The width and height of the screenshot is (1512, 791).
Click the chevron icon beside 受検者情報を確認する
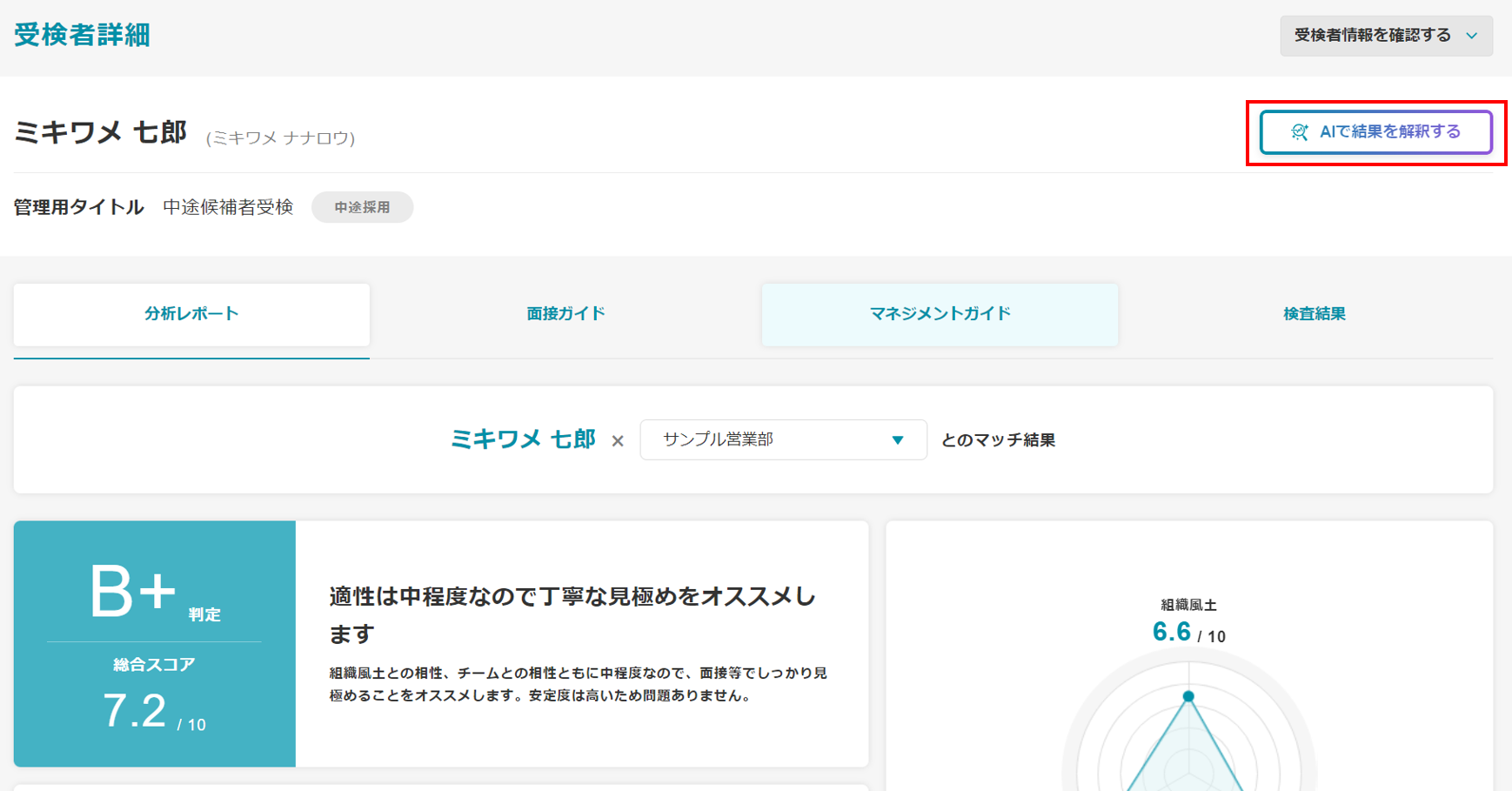tap(1472, 36)
